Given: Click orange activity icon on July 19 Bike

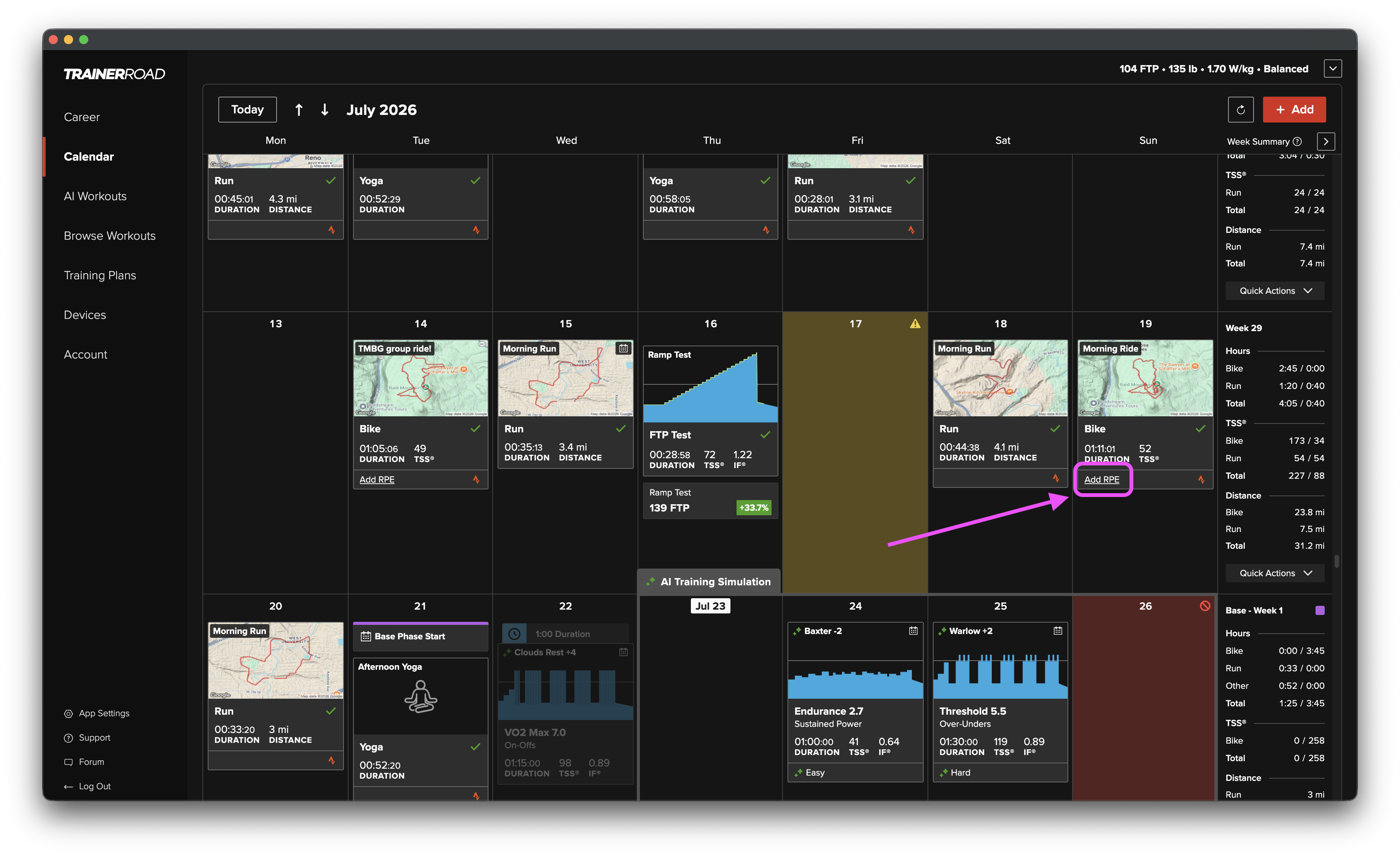Looking at the screenshot, I should [x=1201, y=479].
